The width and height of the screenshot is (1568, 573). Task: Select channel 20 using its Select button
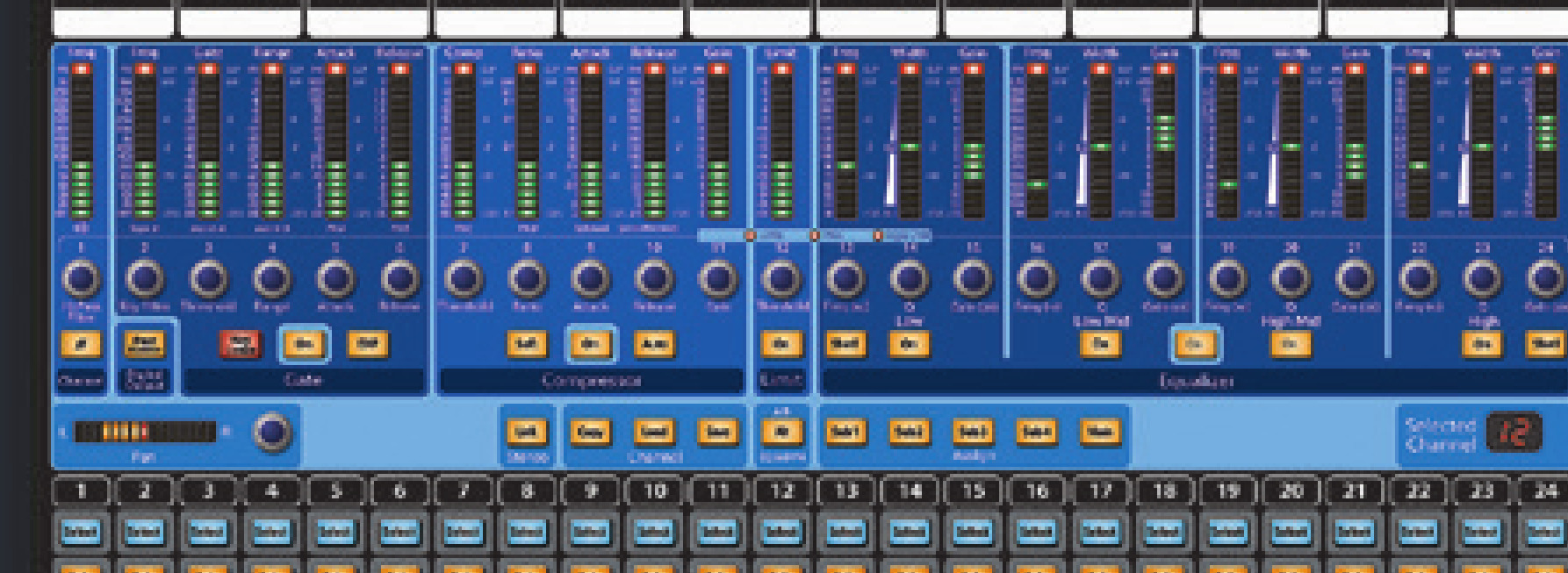1291,532
